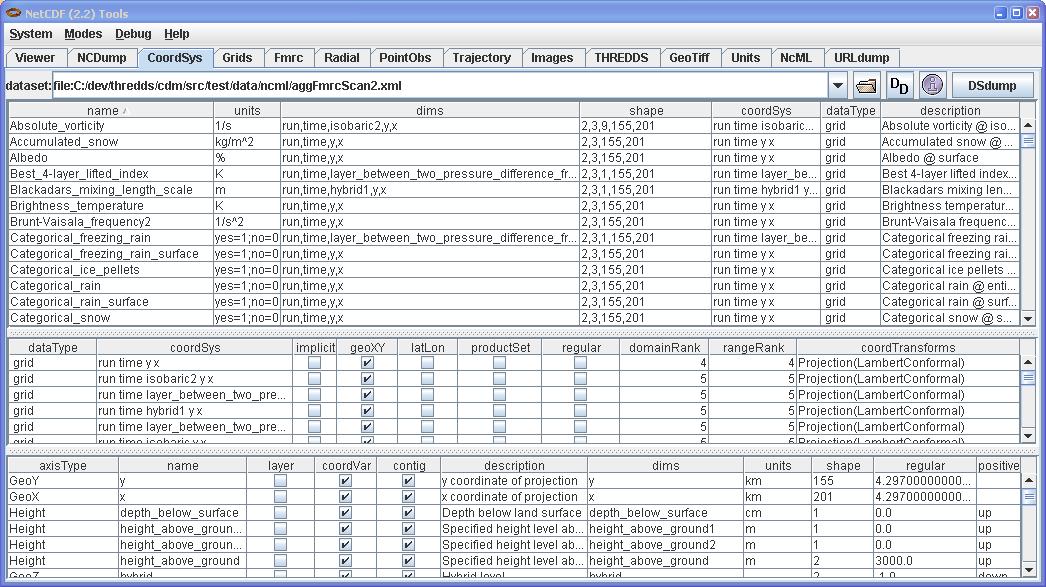Click the DD dataset detail icon
This screenshot has width=1046, height=587.
click(900, 86)
